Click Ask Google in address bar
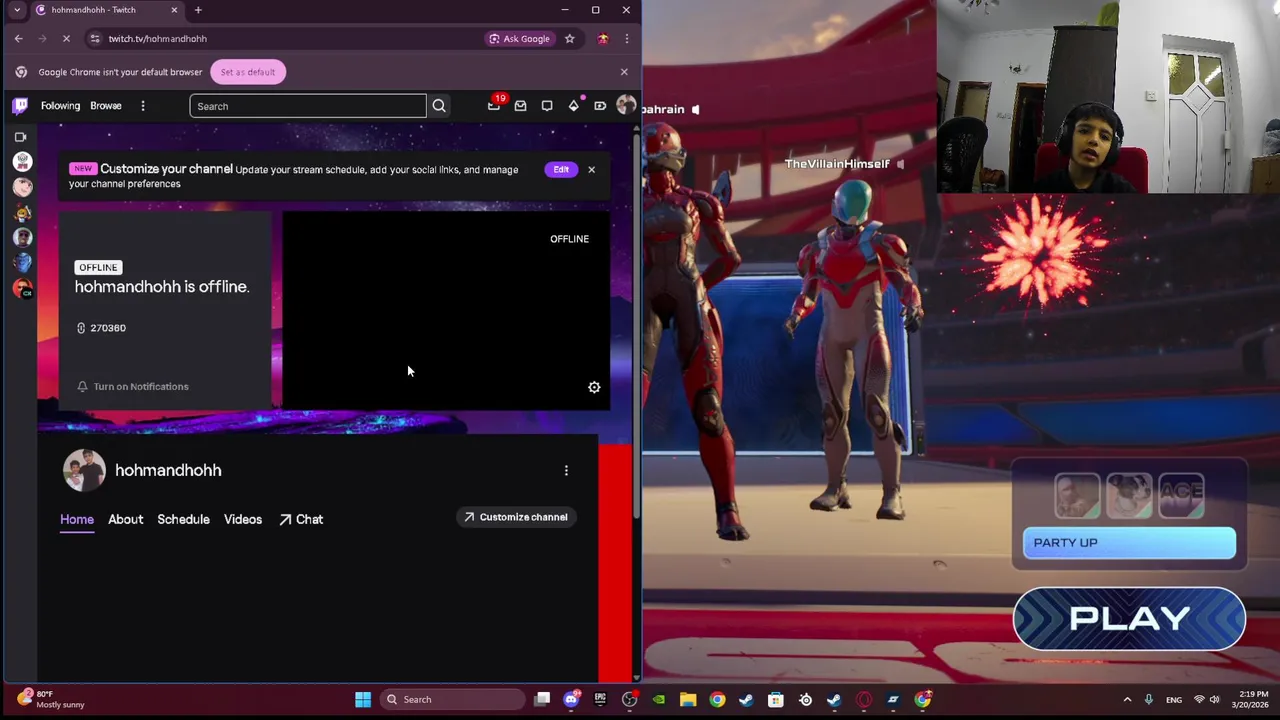This screenshot has height=720, width=1280. (519, 38)
